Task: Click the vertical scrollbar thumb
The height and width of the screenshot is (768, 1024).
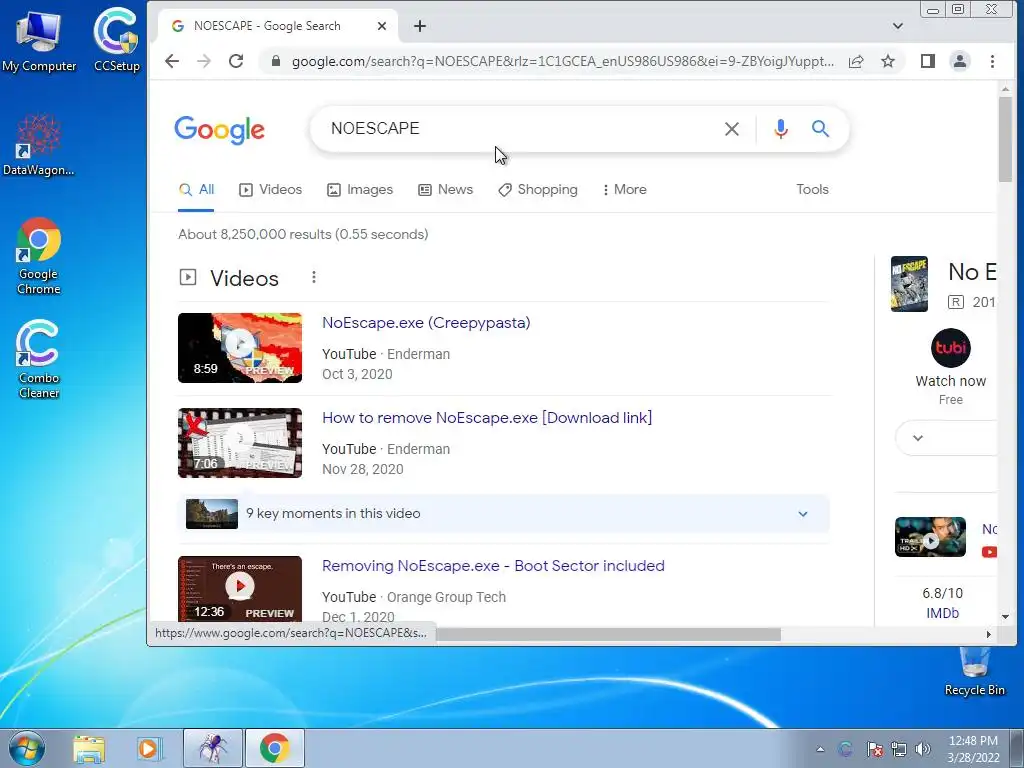Action: [1005, 139]
